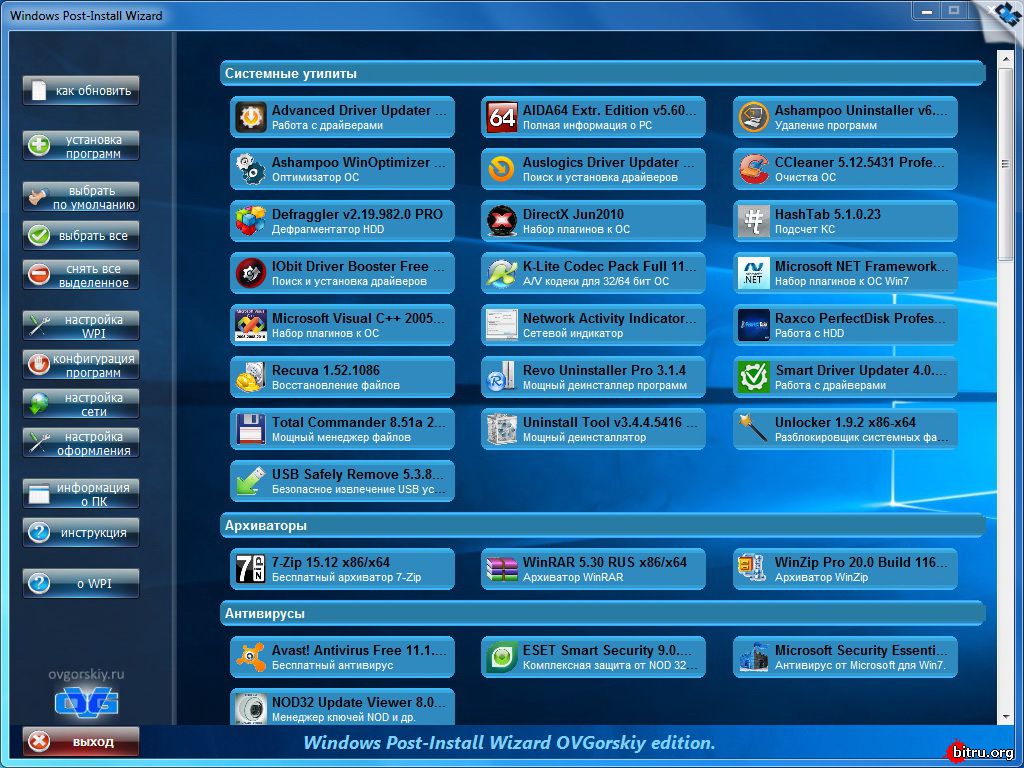Collapse the 'Архиваторы' category header
Viewport: 1024px width, 768px height.
coord(602,525)
